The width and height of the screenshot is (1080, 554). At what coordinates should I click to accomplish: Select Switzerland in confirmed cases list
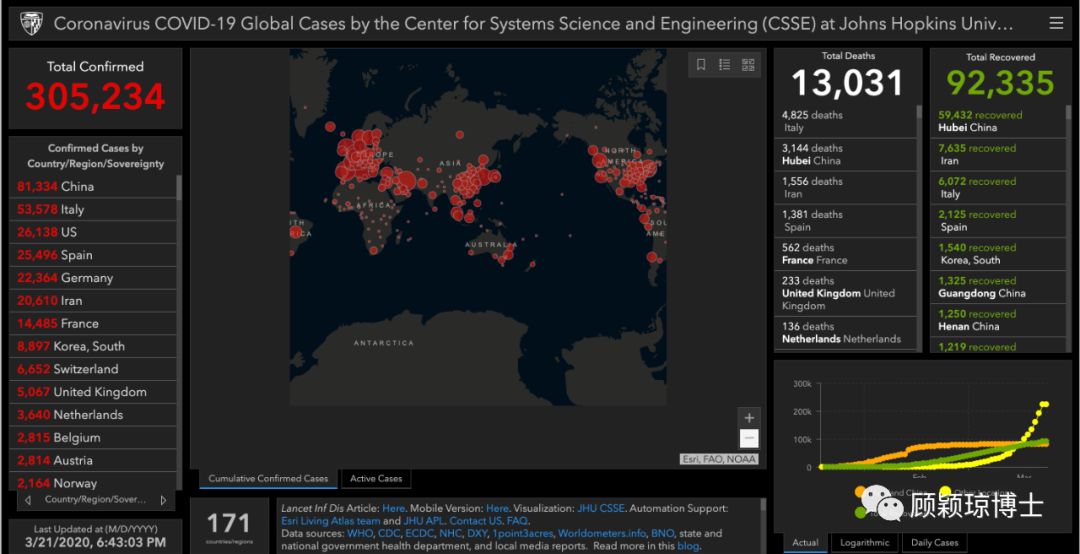pyautogui.click(x=93, y=369)
